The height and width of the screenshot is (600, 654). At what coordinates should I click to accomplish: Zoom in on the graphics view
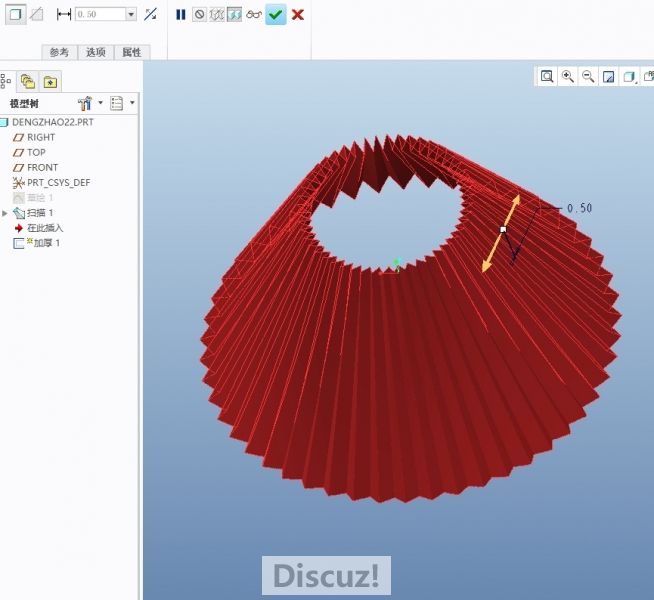568,76
